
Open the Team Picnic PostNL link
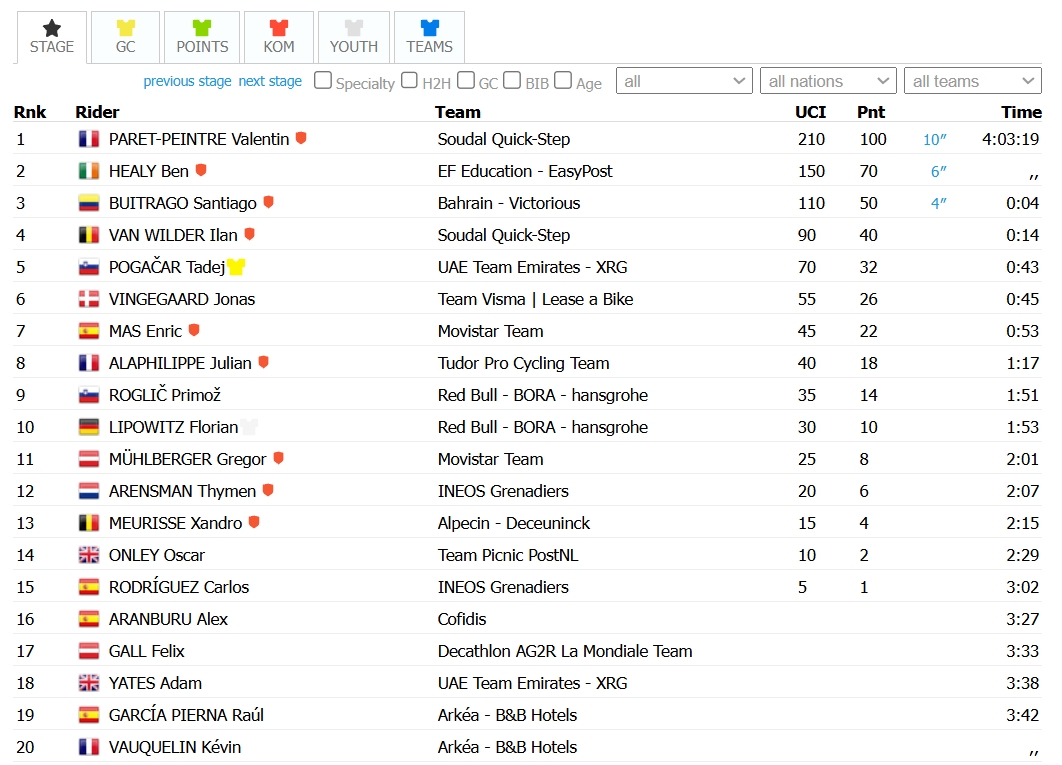[x=508, y=555]
